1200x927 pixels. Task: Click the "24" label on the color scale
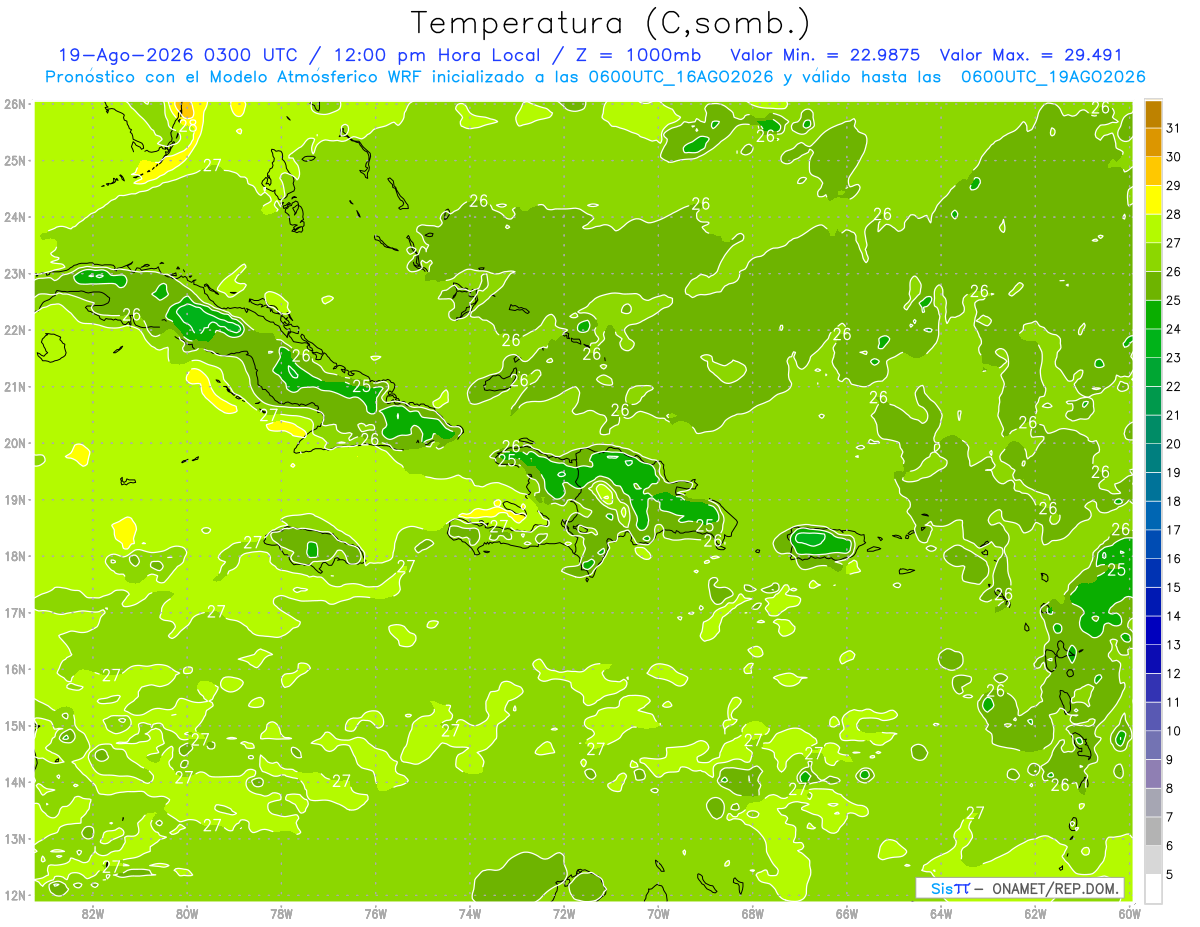1174,329
